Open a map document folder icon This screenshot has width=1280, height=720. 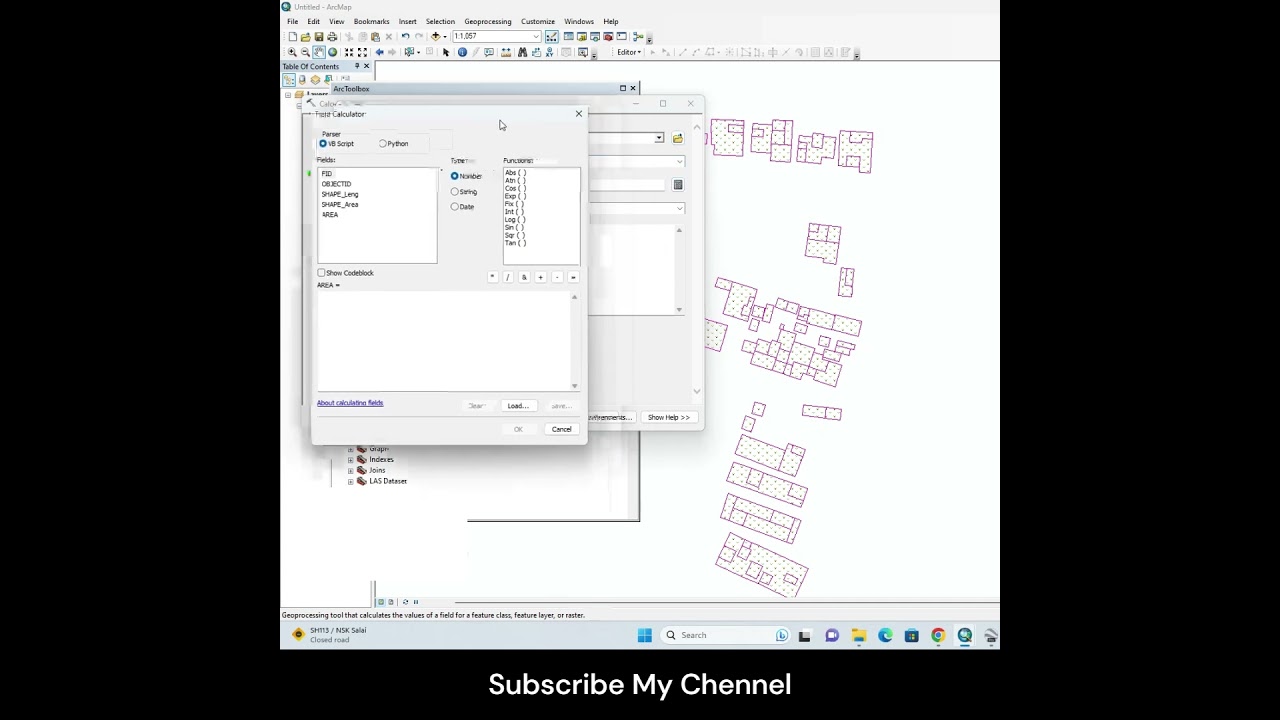[306, 36]
